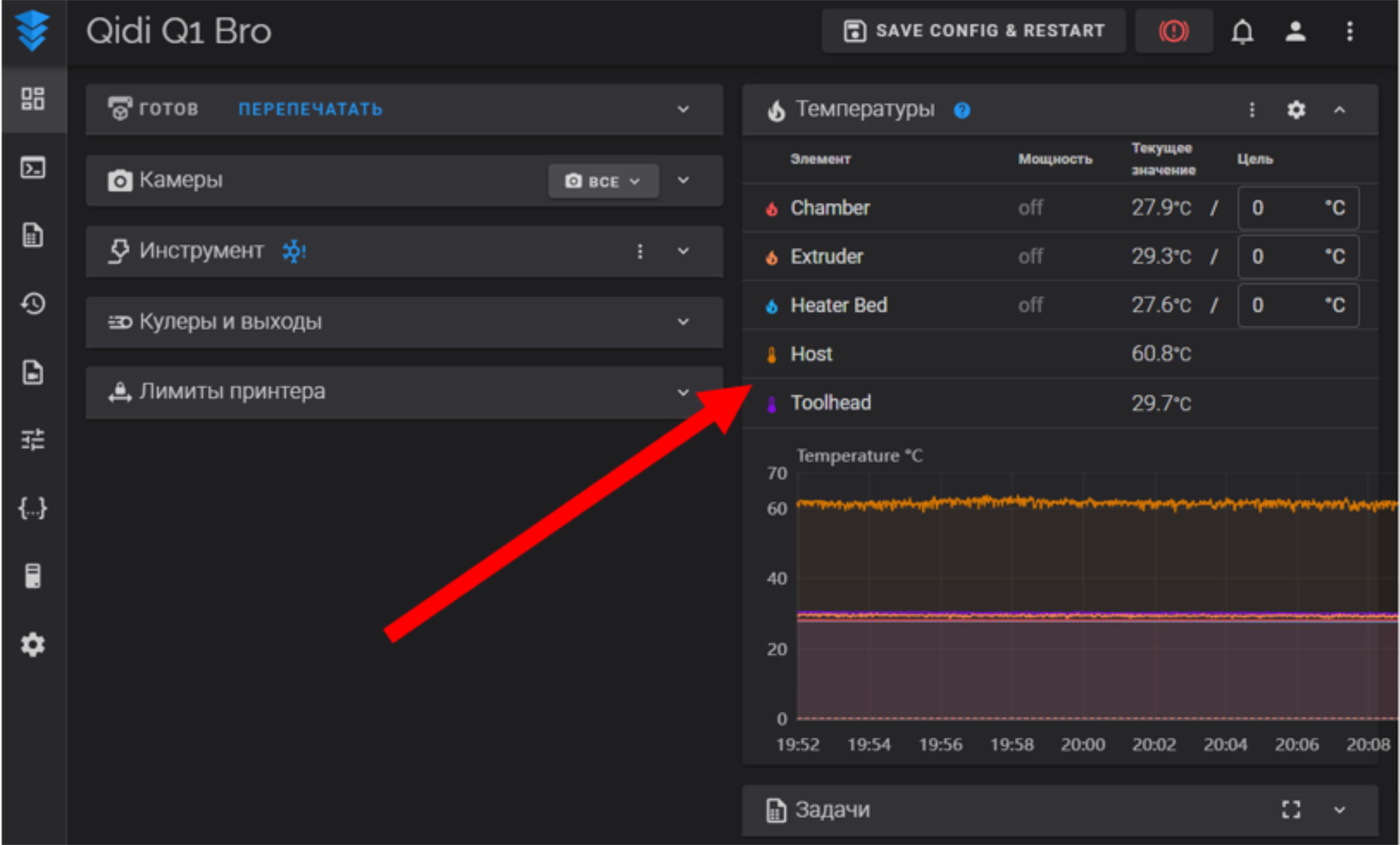The width and height of the screenshot is (1400, 845).
Task: Select the Host row label
Action: coord(811,355)
